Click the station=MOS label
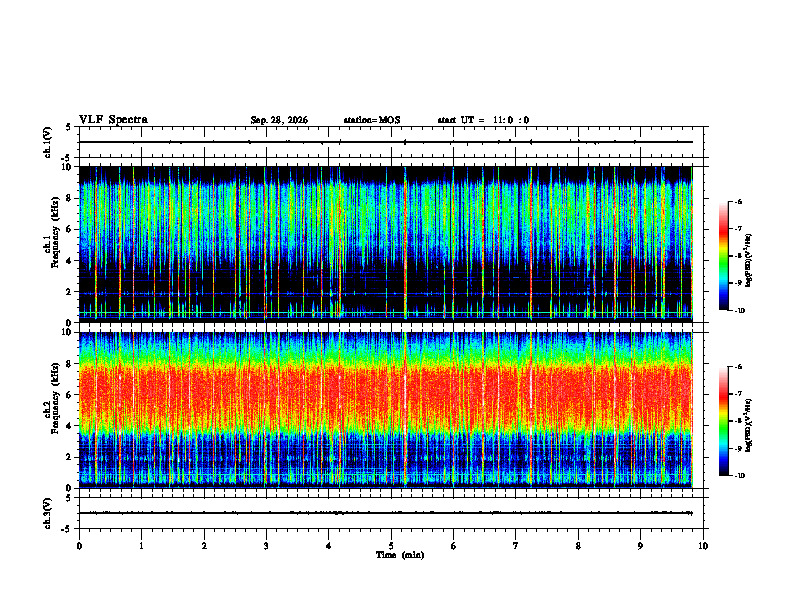792x612 pixels. coord(372,120)
